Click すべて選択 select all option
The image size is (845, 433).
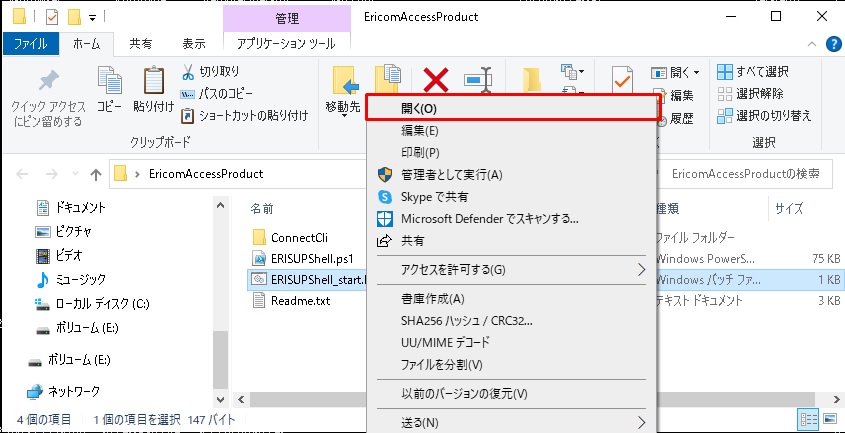click(x=754, y=72)
